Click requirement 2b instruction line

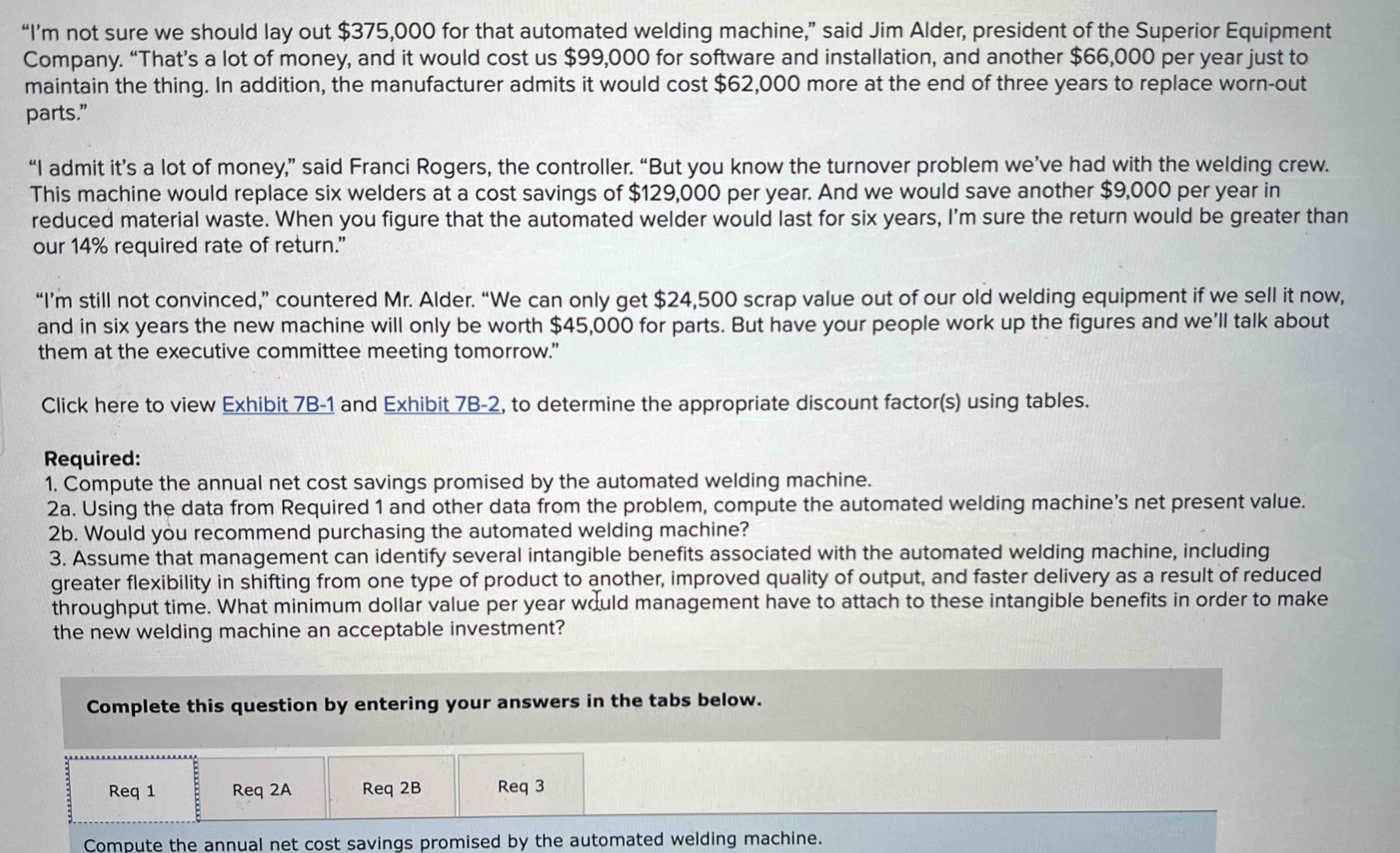[x=398, y=531]
